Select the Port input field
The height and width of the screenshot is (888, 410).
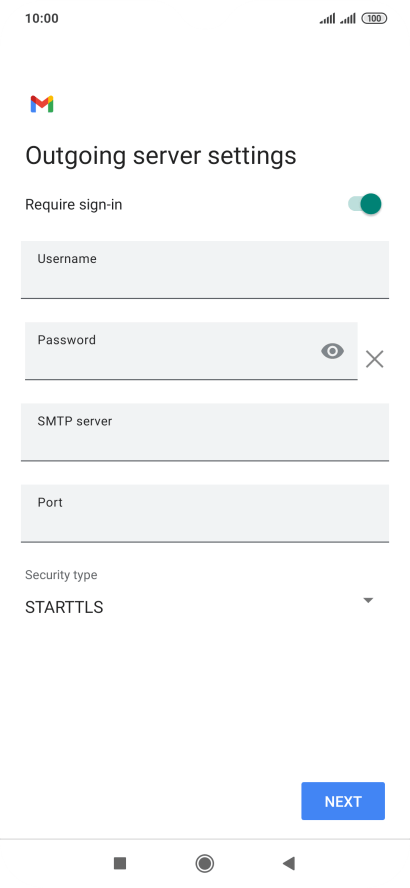click(x=205, y=513)
